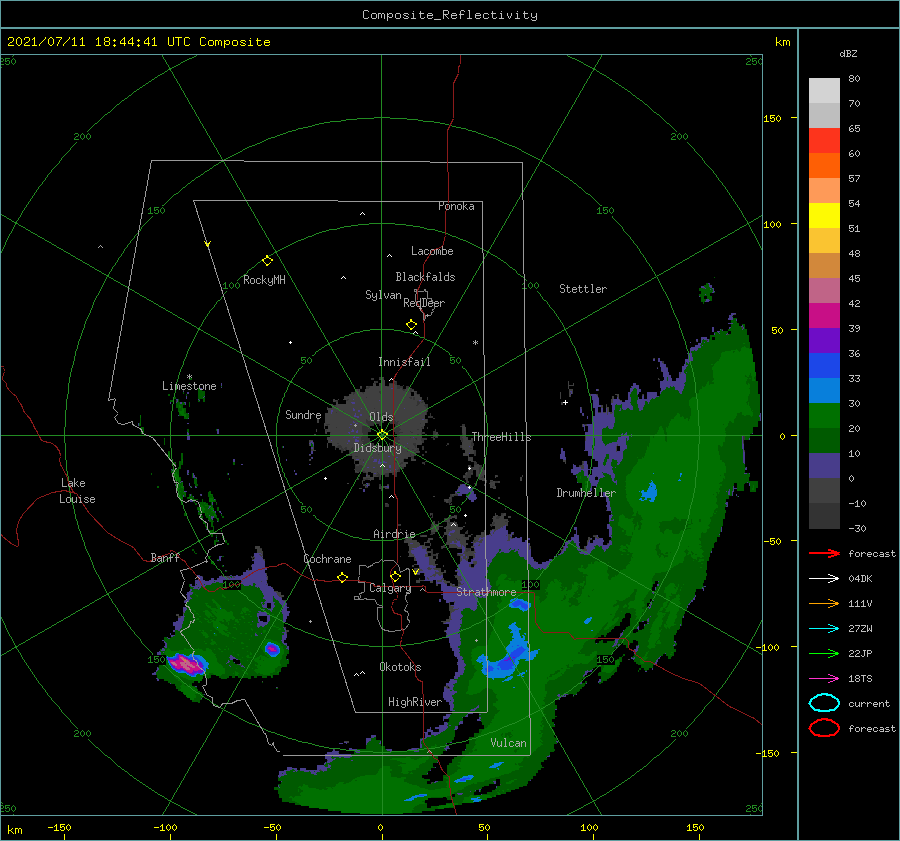
Task: Click the Innisfail town label
Action: click(404, 362)
